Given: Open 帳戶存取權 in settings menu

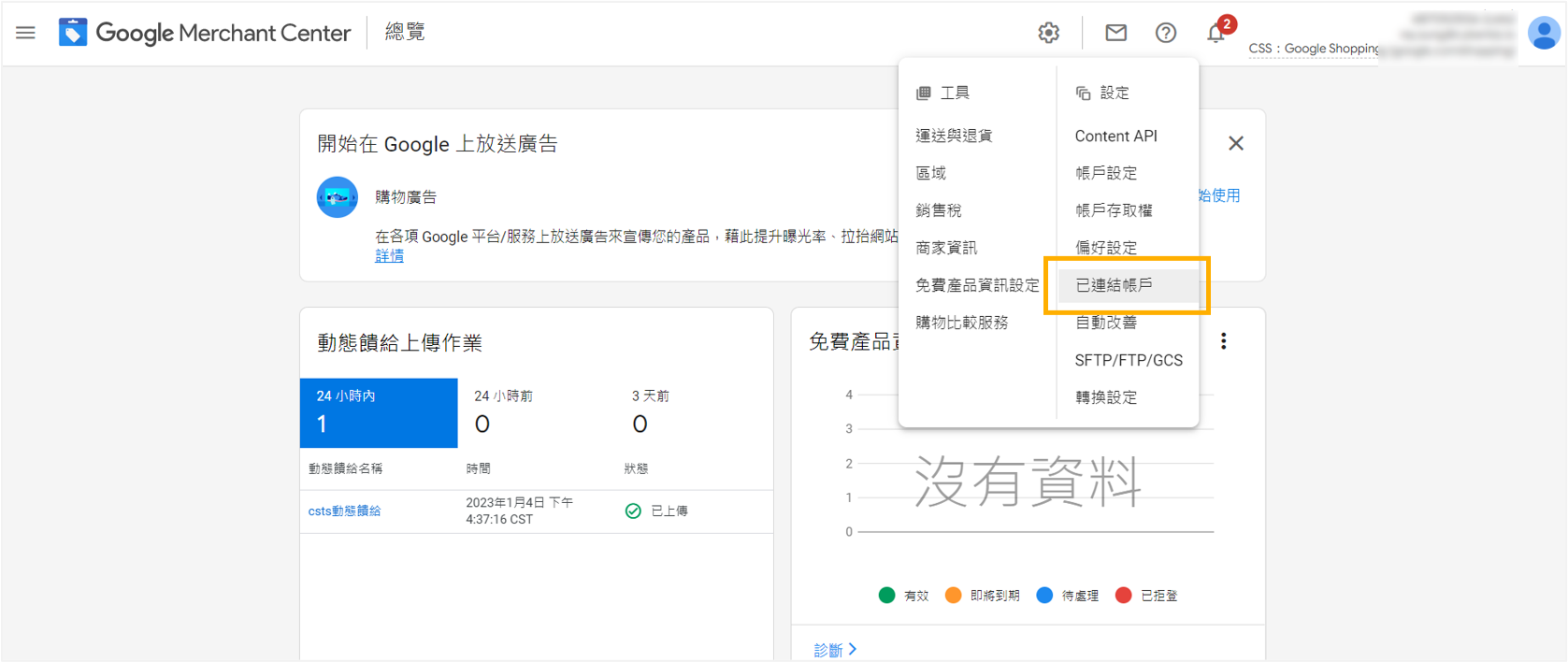Looking at the screenshot, I should [1114, 210].
